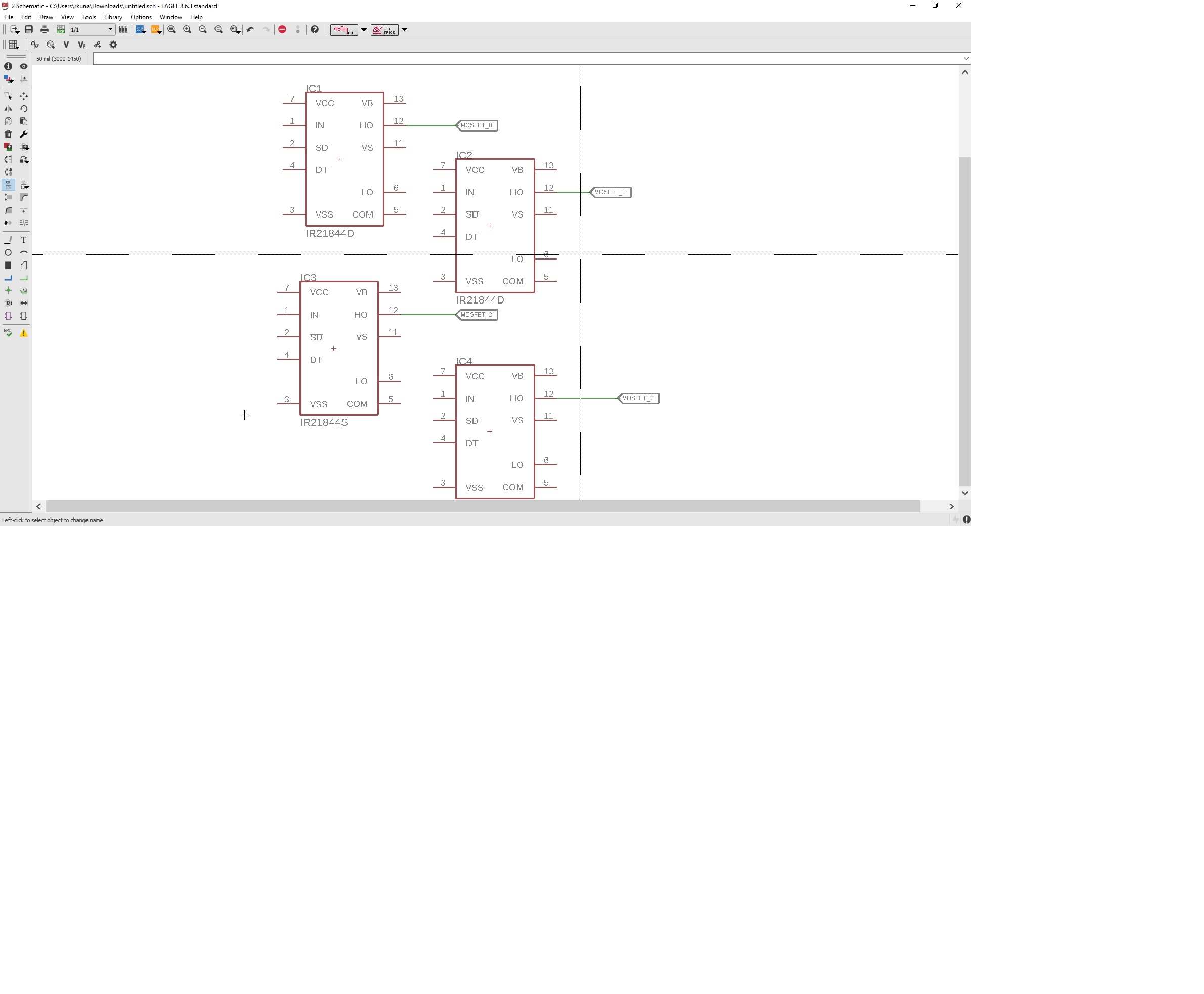Toggle the grid settings button

pyautogui.click(x=14, y=45)
